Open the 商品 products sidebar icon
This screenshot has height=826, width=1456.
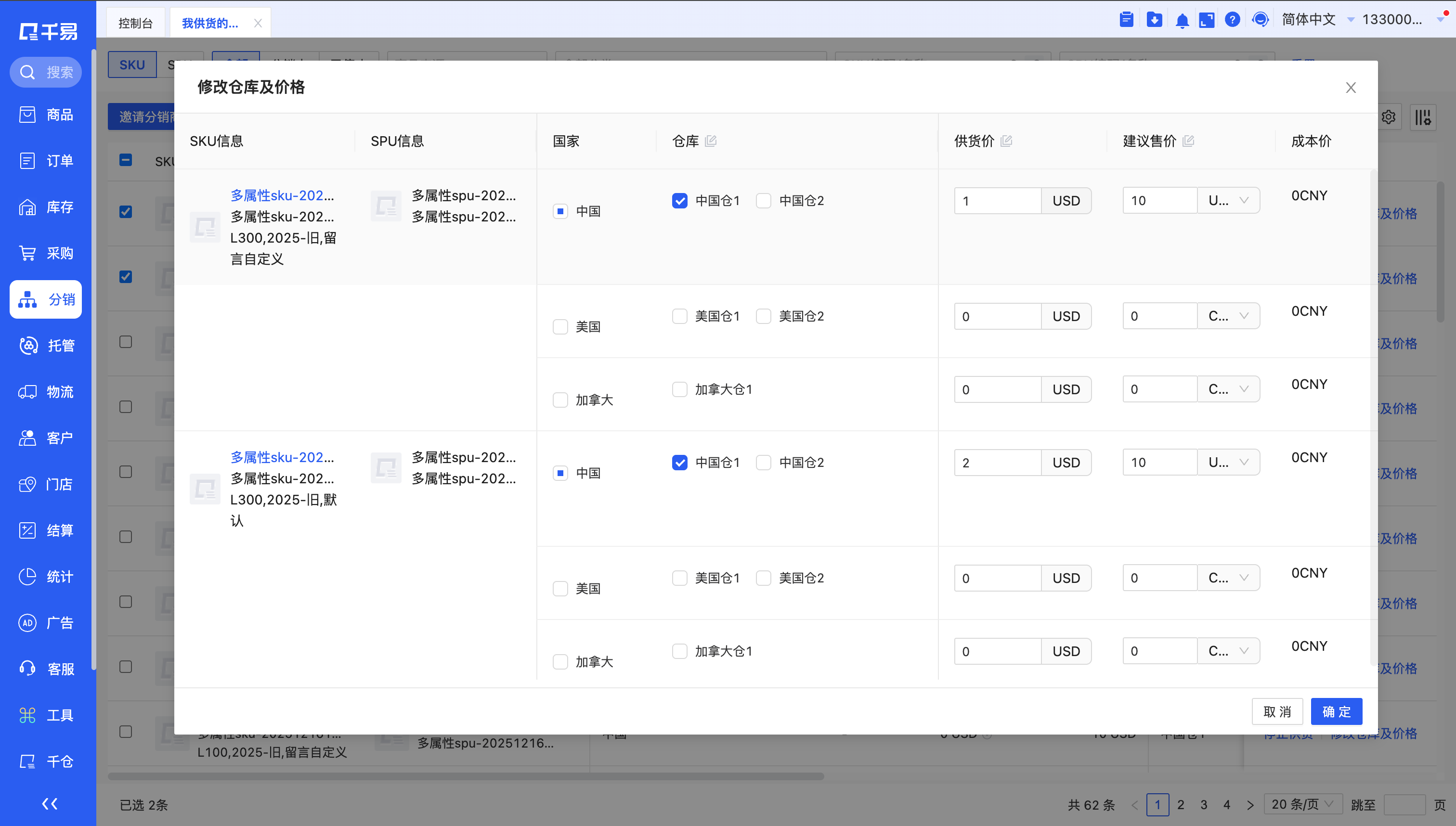point(27,115)
